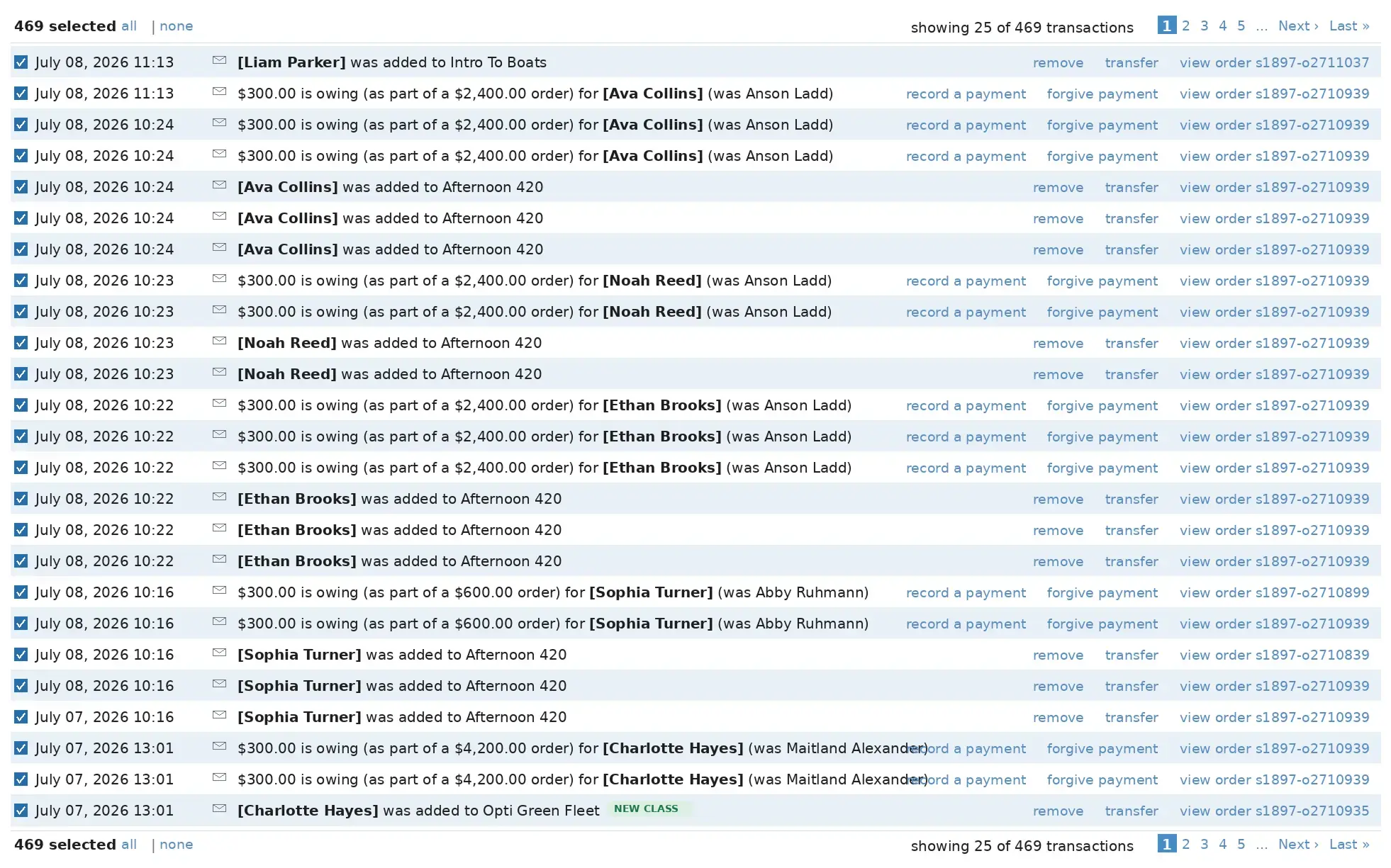Viewport: 1391px width, 868px height.
Task: Forgive payment on order o2710899 row
Action: (1102, 593)
